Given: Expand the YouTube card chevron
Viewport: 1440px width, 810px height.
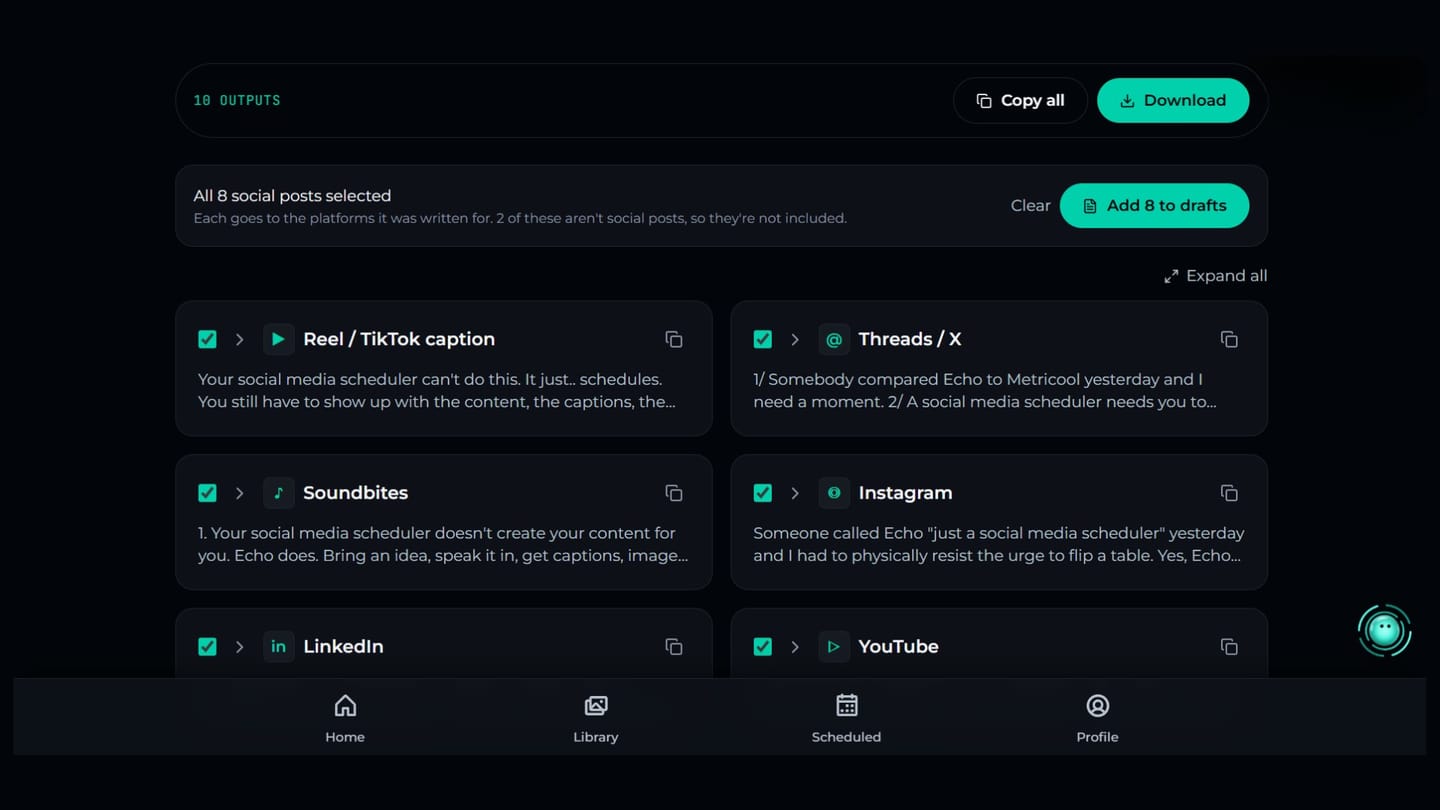Looking at the screenshot, I should pyautogui.click(x=795, y=646).
